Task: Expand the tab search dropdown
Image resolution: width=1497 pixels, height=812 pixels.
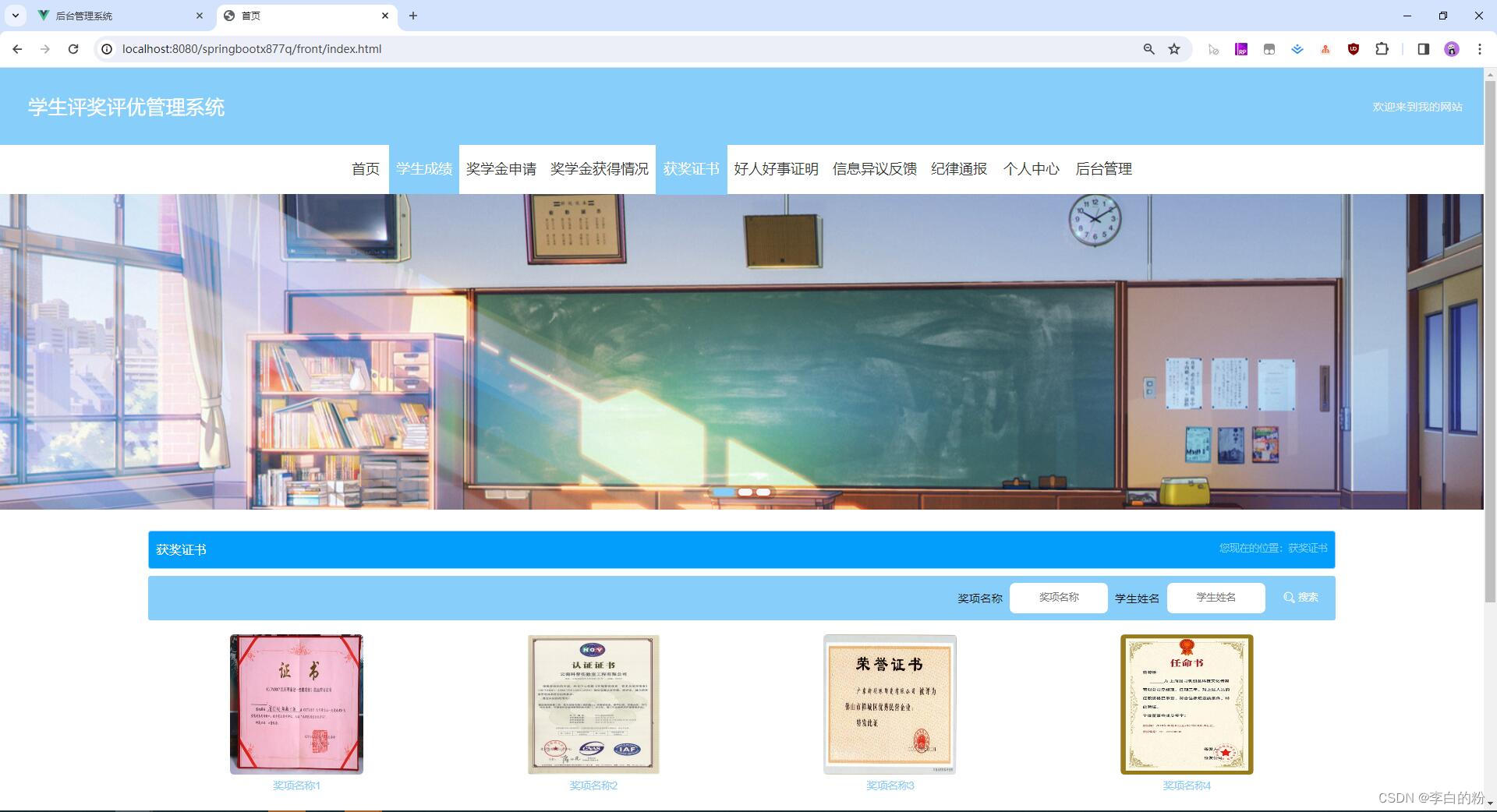Action: (x=15, y=16)
